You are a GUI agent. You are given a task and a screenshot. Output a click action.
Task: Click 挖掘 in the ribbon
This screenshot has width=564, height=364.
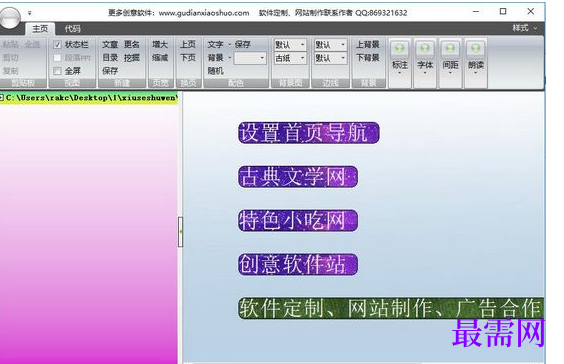point(132,58)
